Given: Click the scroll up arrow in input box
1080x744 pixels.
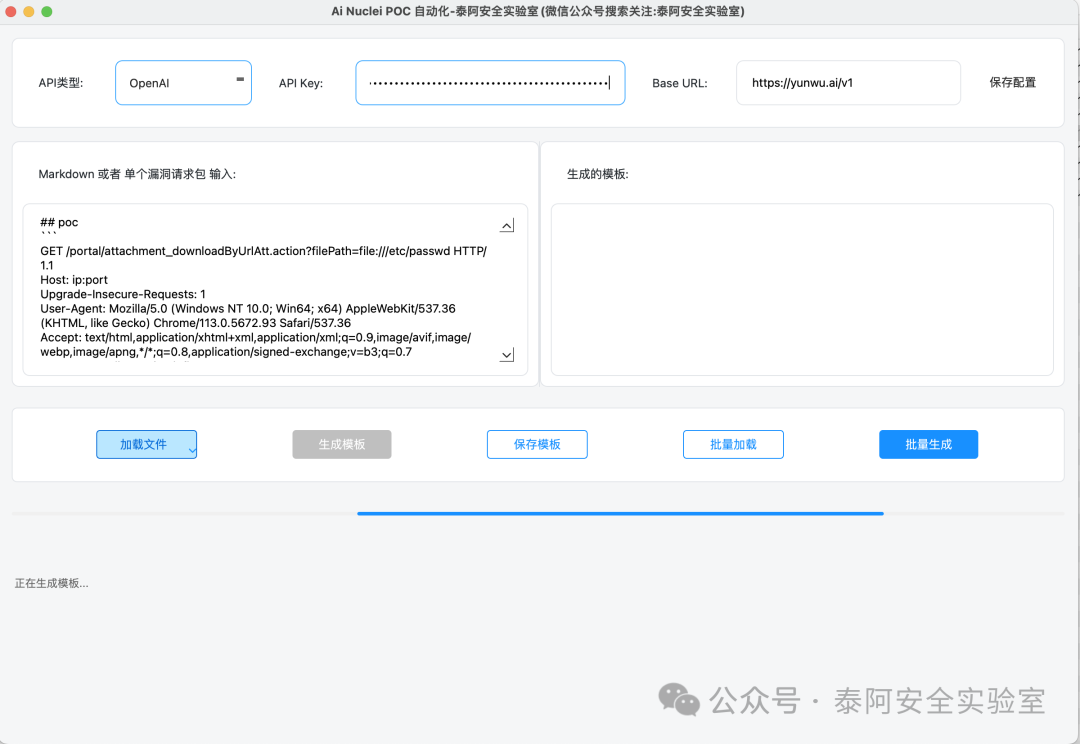Looking at the screenshot, I should [x=507, y=225].
